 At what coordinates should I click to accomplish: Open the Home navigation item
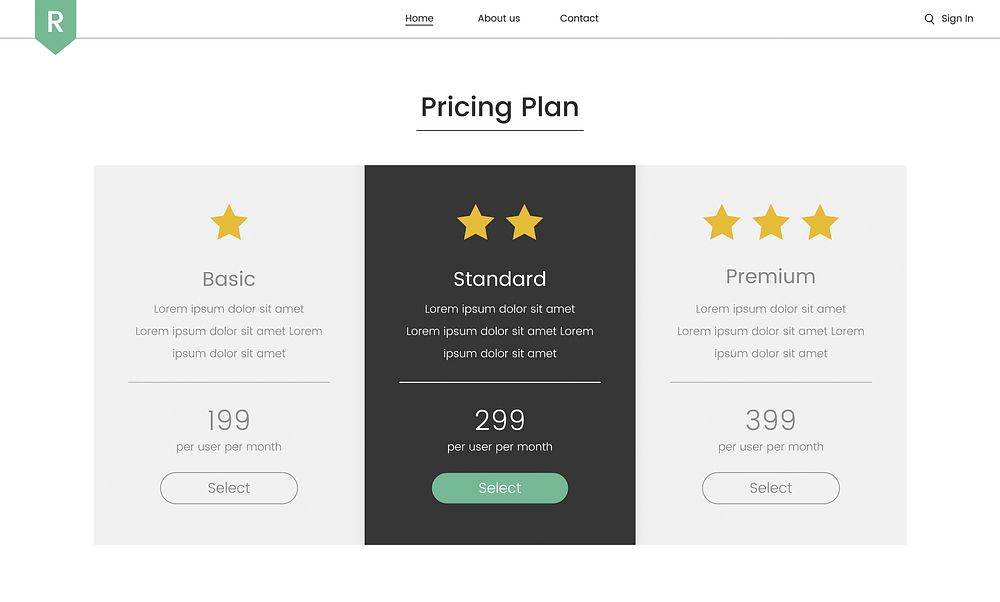[419, 17]
